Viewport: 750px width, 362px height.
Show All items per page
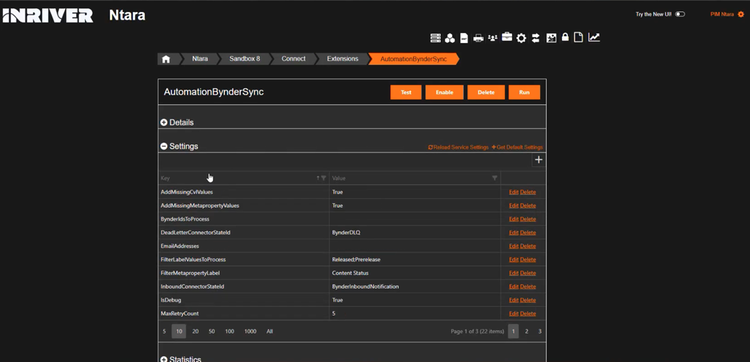coord(270,331)
